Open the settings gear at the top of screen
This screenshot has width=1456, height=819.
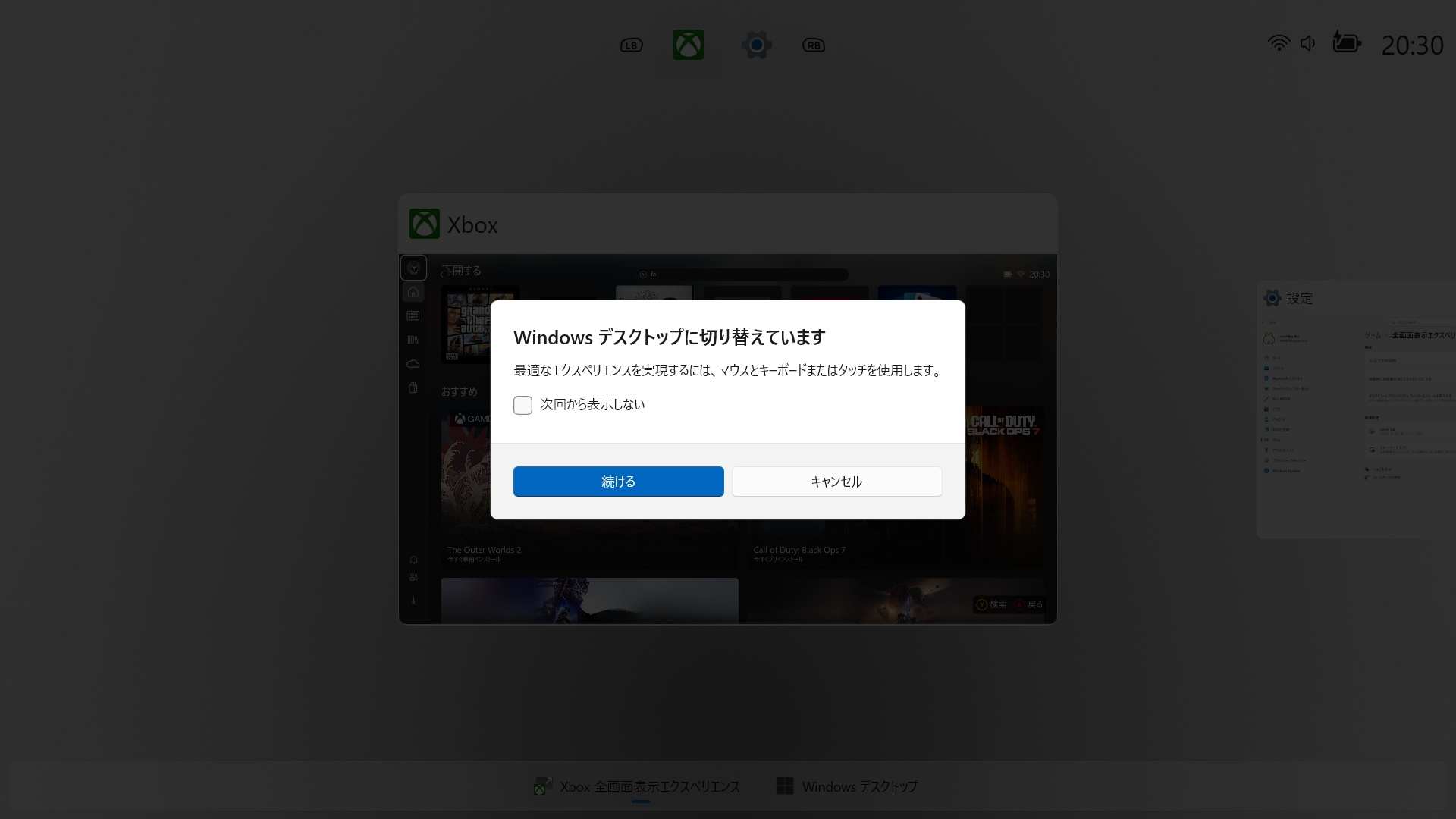(756, 45)
